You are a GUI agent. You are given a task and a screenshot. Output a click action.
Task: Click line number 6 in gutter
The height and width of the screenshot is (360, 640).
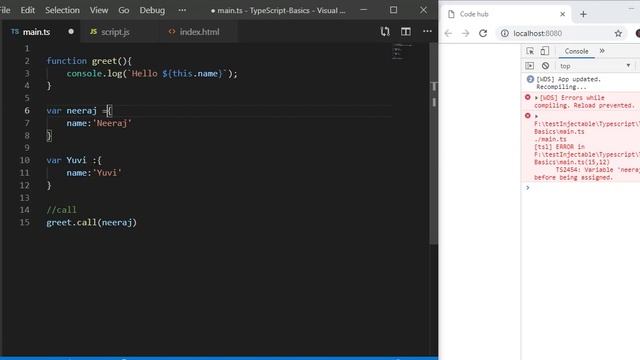(x=27, y=111)
